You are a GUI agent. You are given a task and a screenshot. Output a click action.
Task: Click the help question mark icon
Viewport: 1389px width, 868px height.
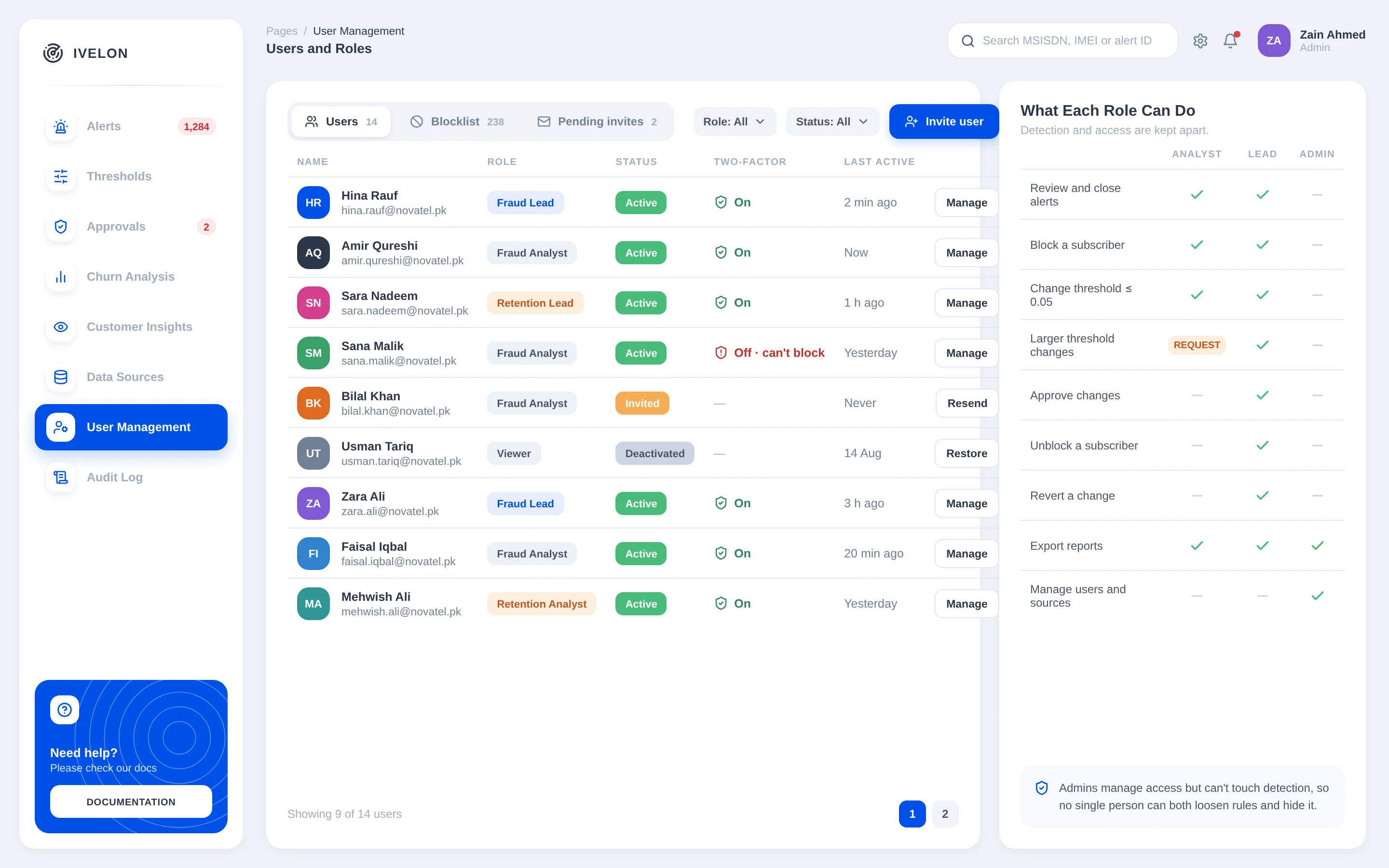coord(64,709)
